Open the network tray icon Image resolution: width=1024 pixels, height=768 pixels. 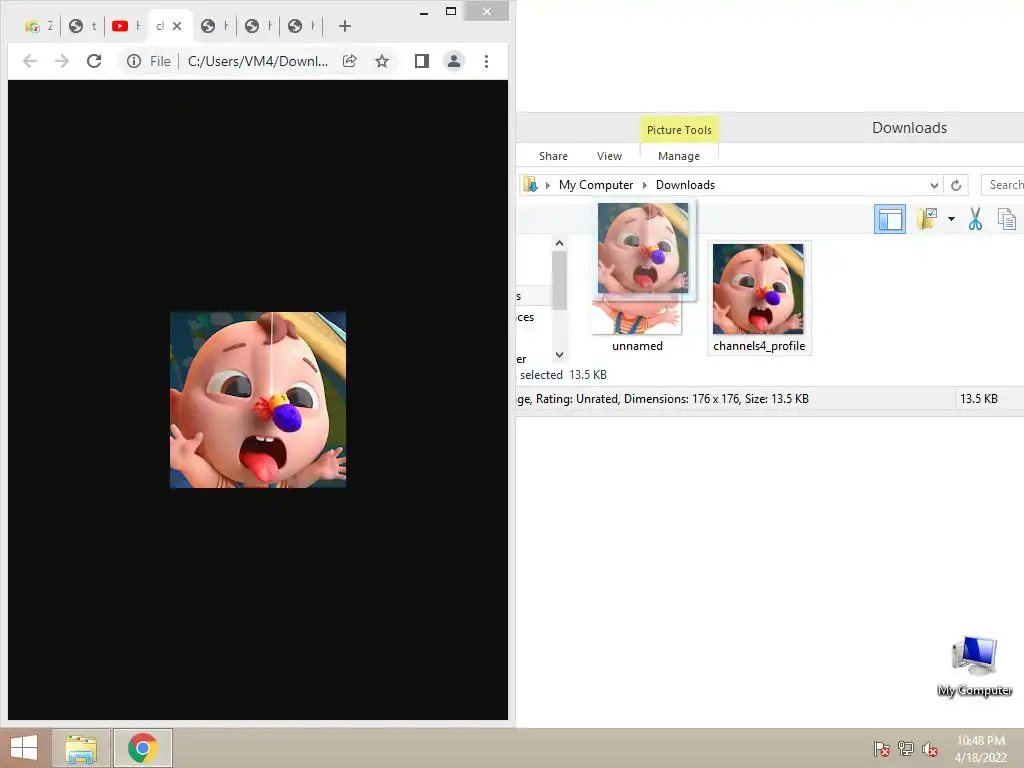coord(906,749)
